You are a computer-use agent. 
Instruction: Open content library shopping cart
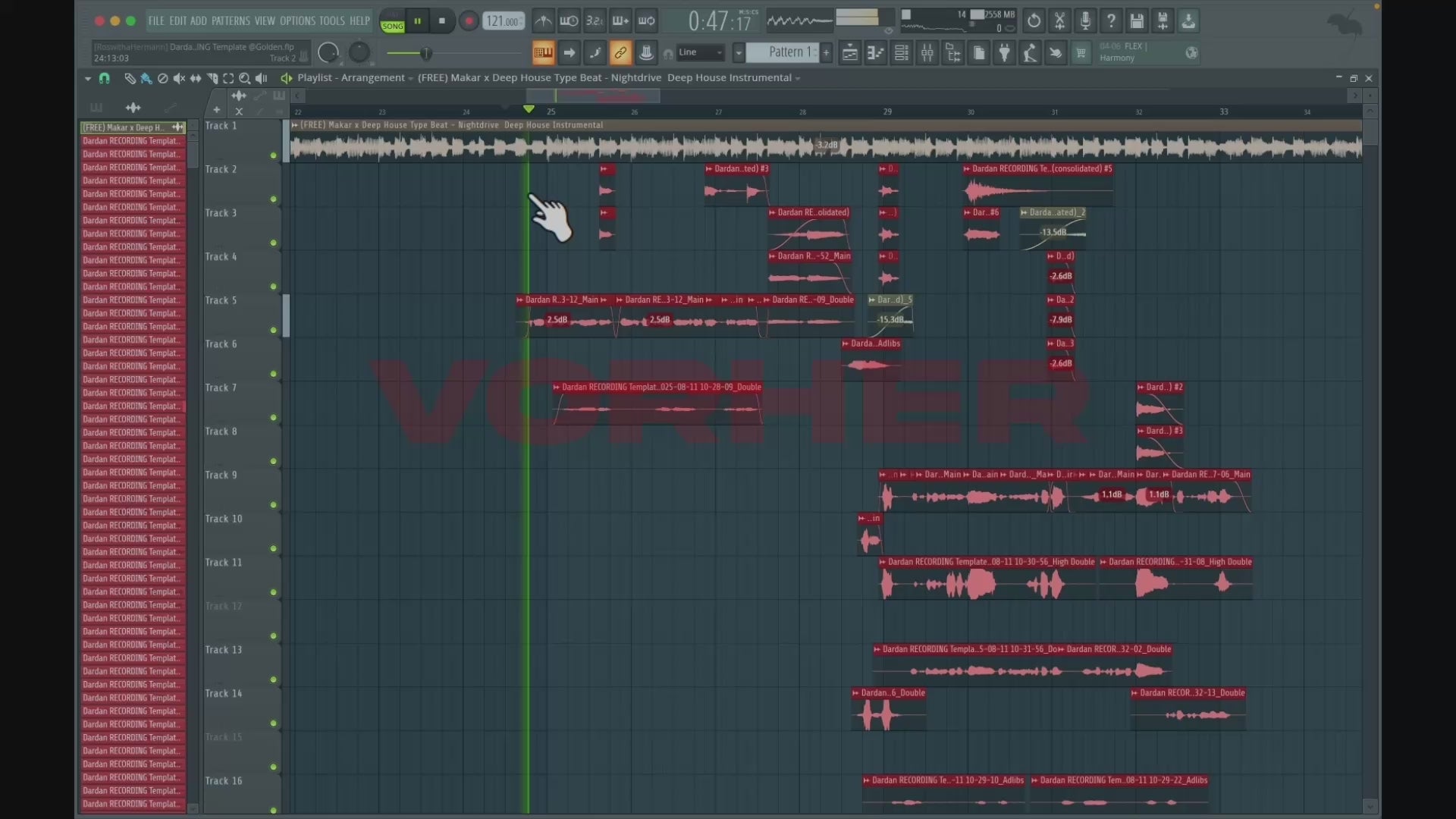pos(1081,53)
